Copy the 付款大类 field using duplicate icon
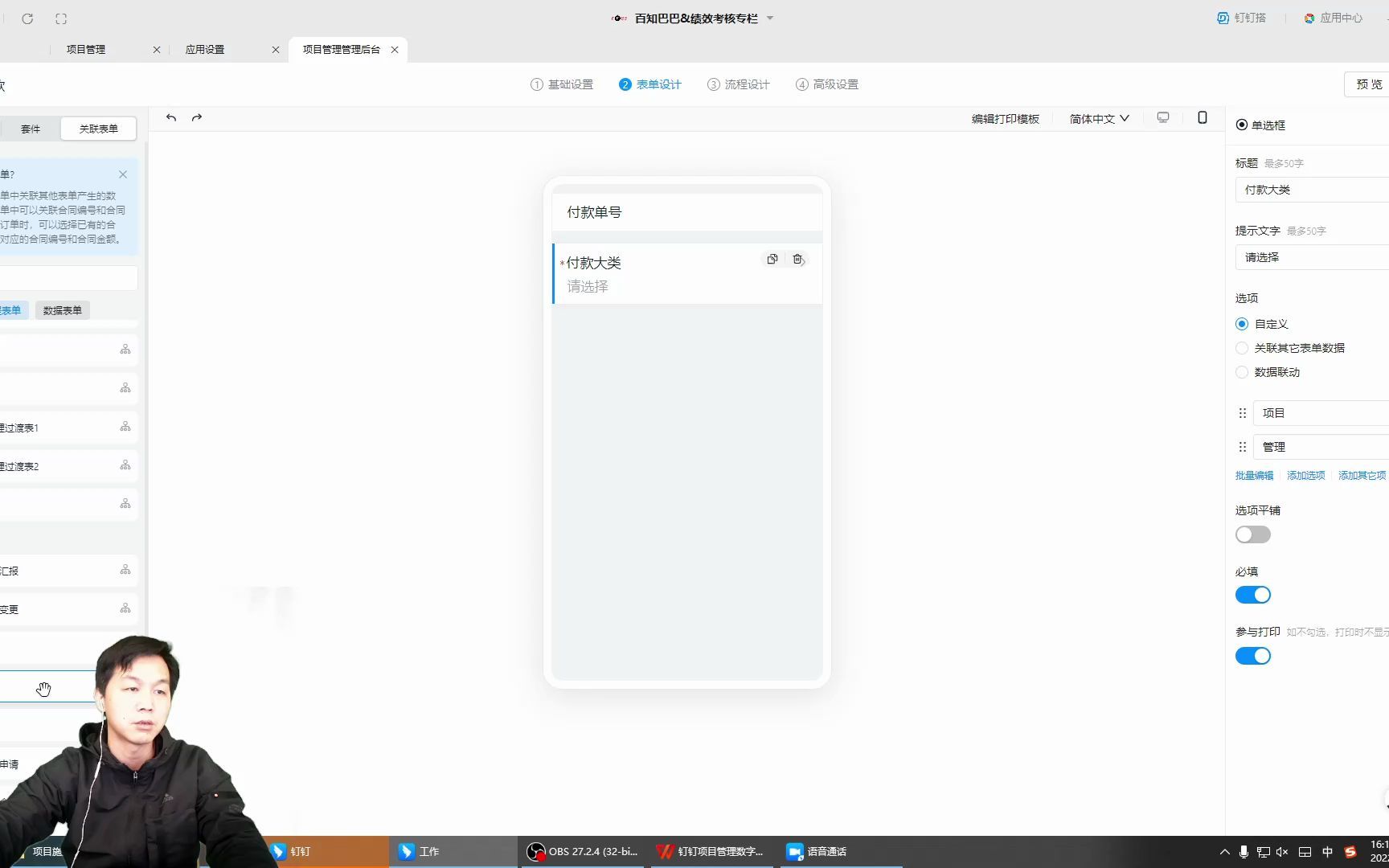 coord(772,259)
